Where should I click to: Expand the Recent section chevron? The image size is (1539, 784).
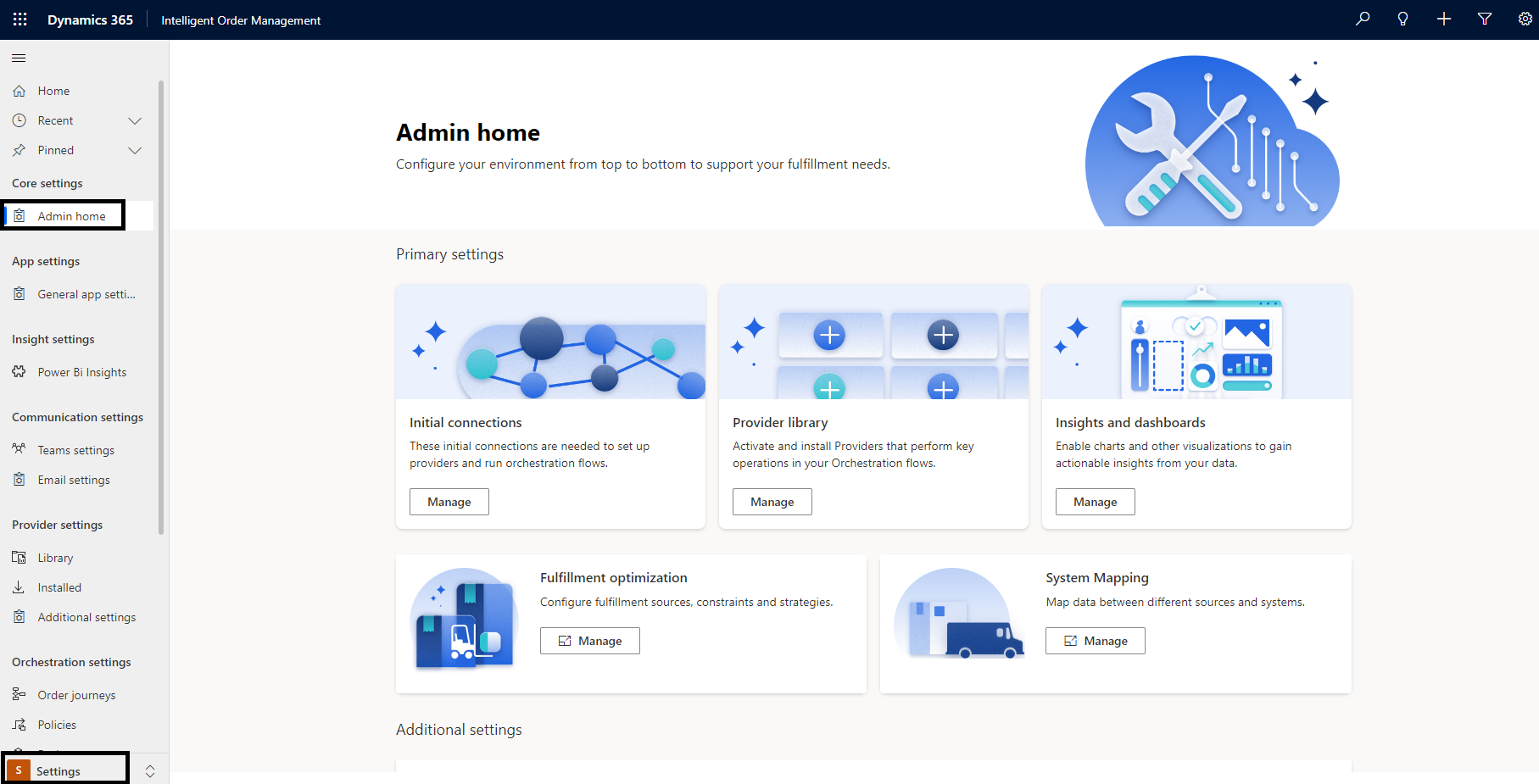(x=135, y=120)
